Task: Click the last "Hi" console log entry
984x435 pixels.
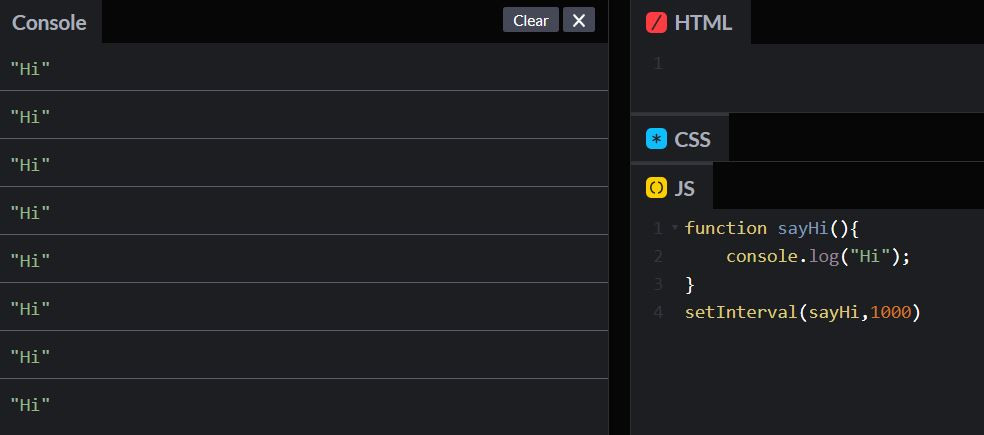Action: pyautogui.click(x=30, y=404)
